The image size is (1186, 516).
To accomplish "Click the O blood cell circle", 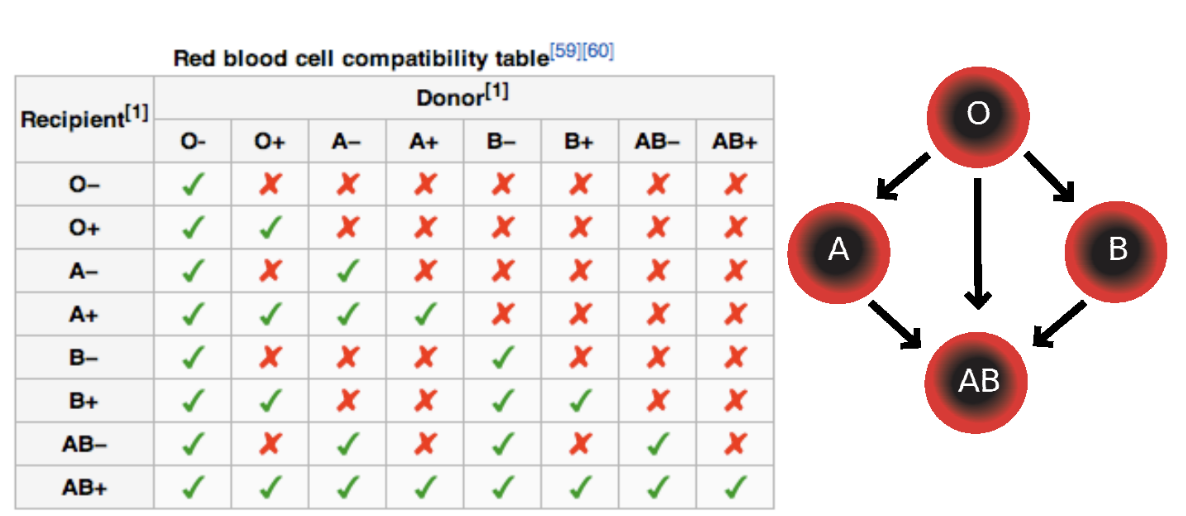I will [978, 116].
